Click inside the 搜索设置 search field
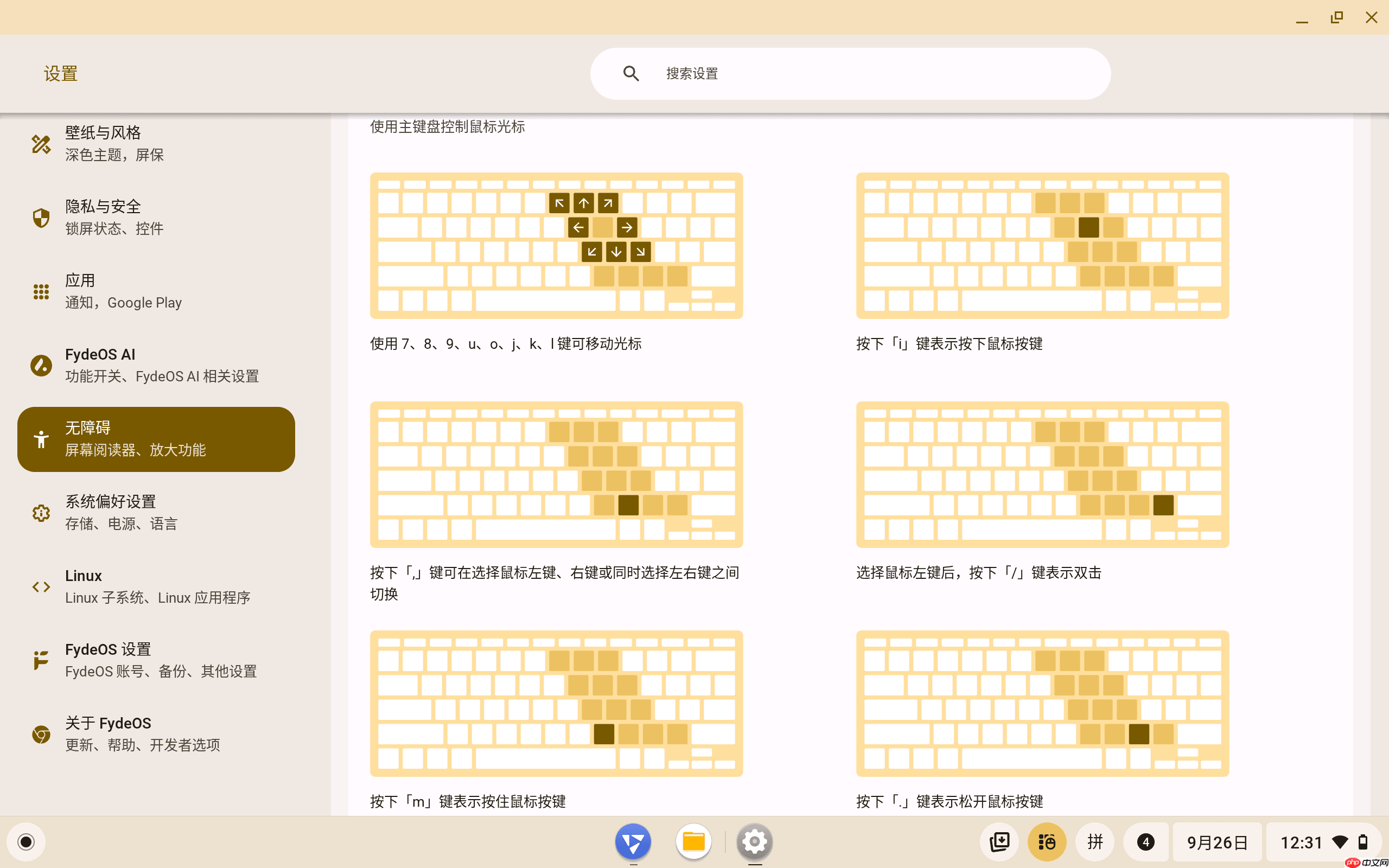Image resolution: width=1389 pixels, height=868 pixels. pyautogui.click(x=804, y=73)
